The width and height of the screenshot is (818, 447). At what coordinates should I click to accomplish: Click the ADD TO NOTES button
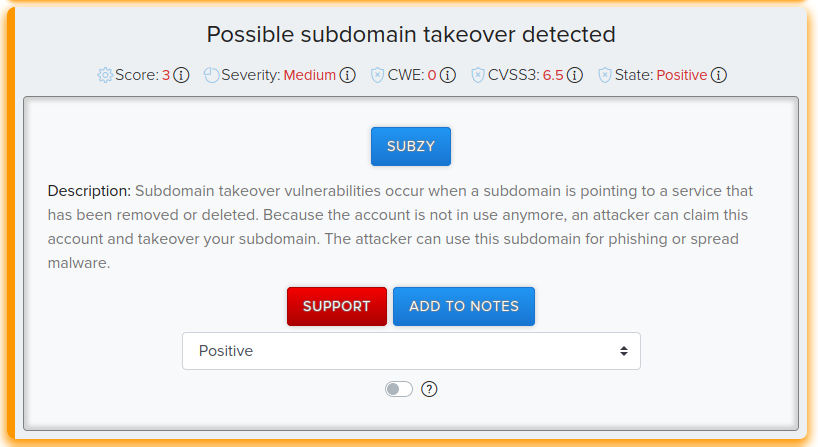coord(464,306)
